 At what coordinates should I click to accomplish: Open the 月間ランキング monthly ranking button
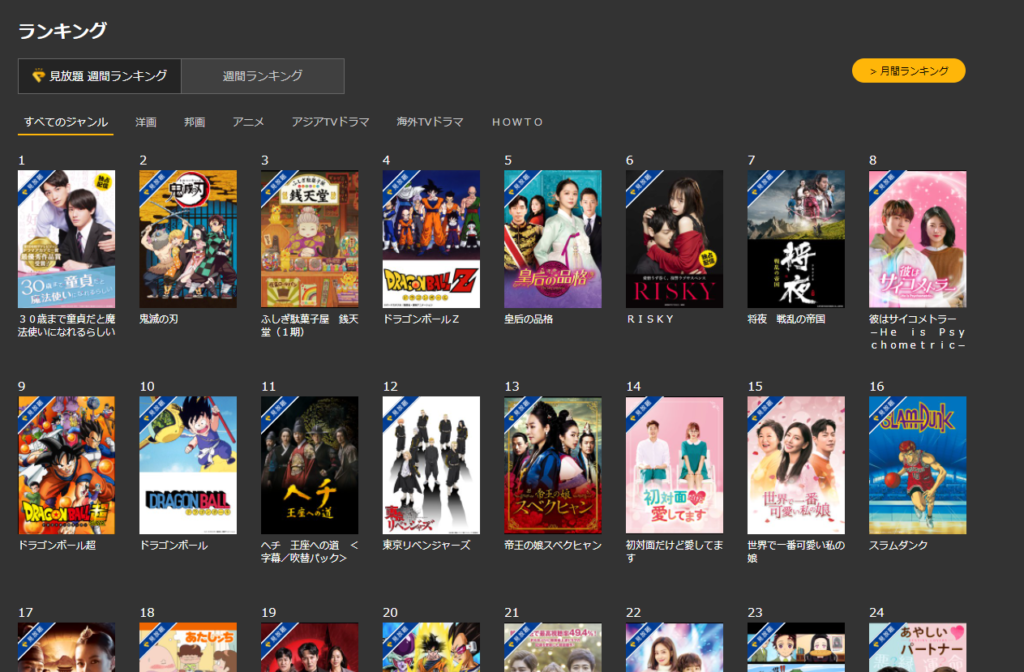click(908, 71)
